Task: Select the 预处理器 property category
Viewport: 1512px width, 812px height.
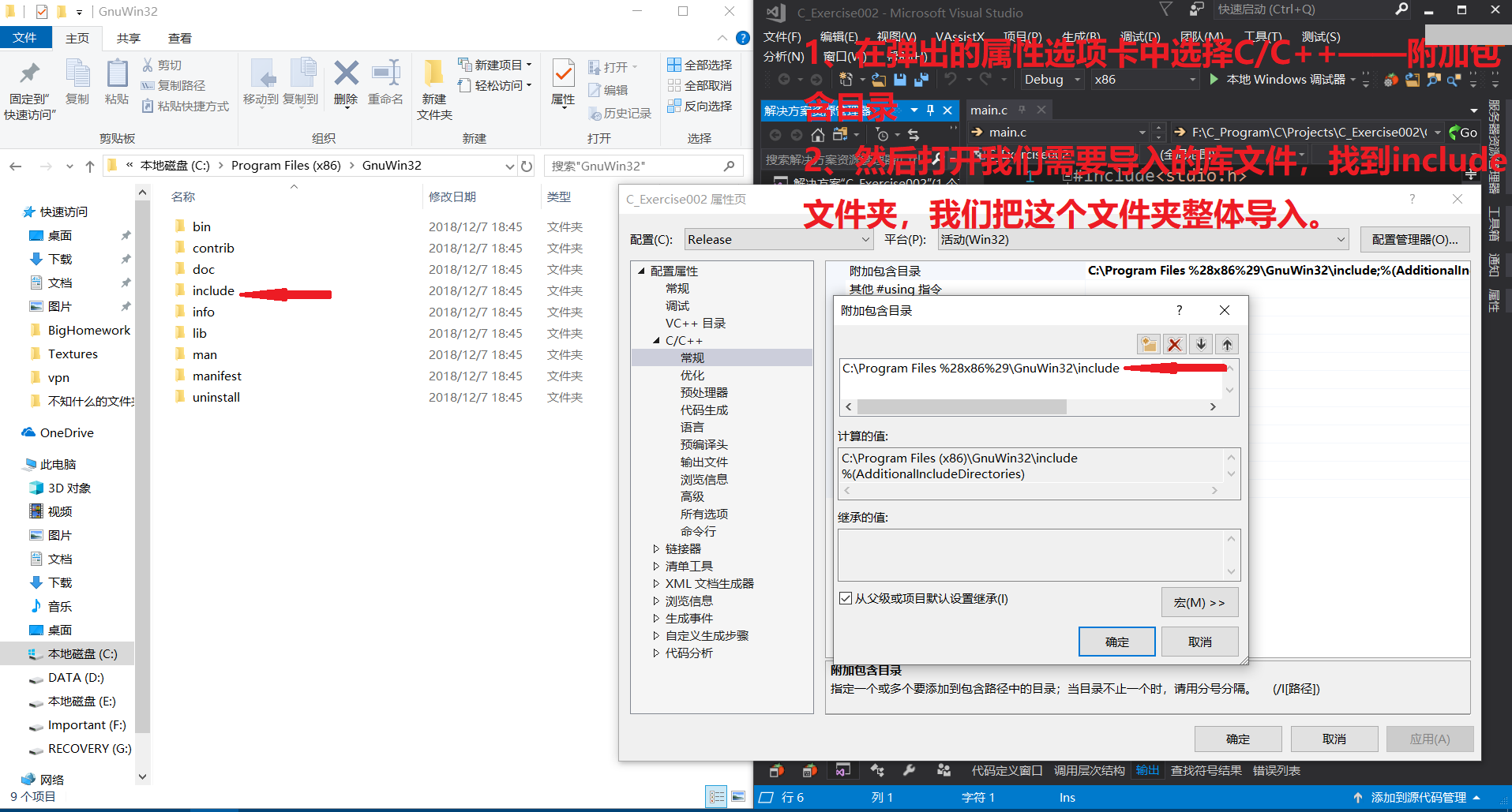Action: [704, 392]
